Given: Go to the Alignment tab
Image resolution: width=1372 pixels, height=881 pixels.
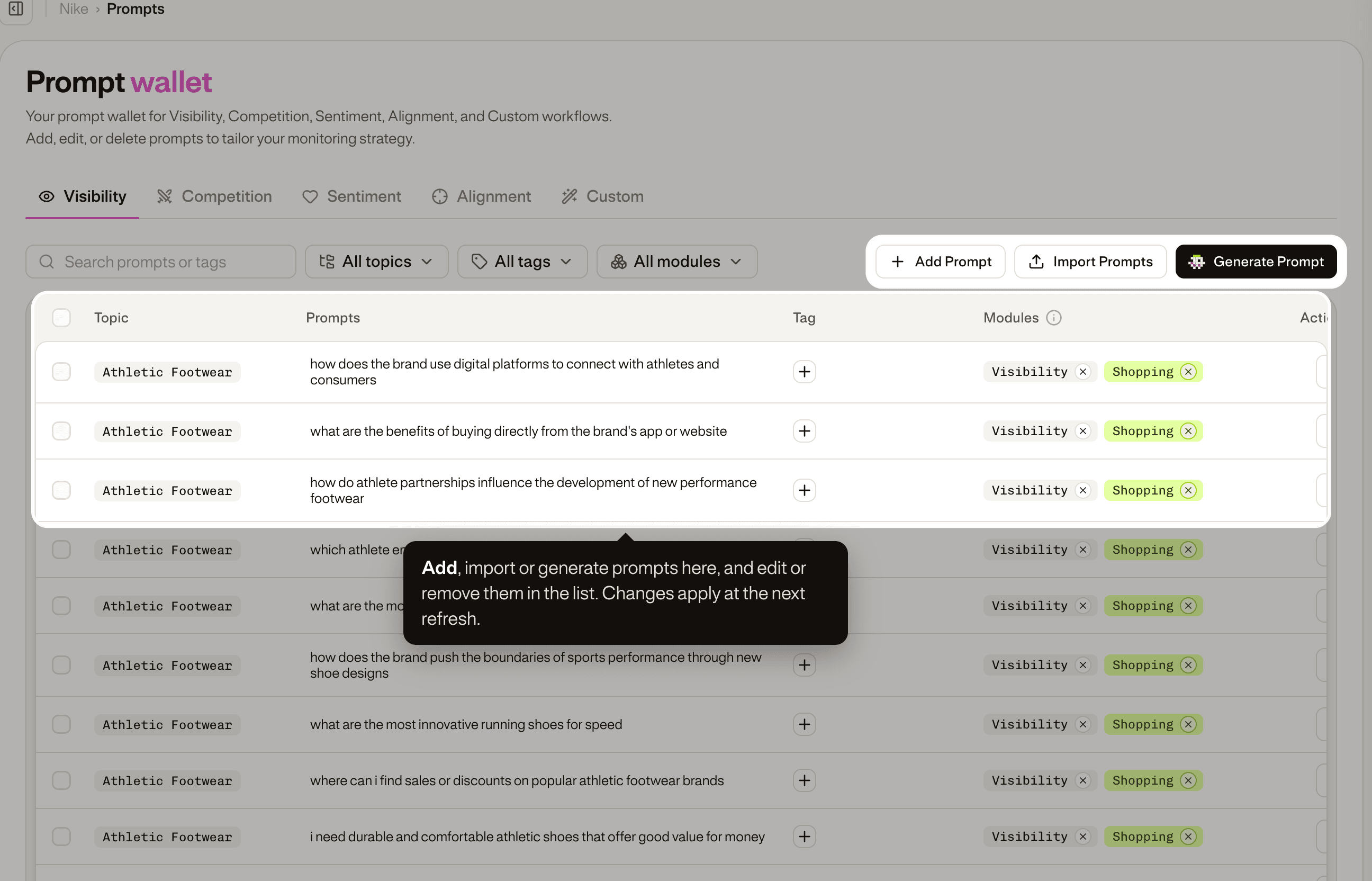Looking at the screenshot, I should coord(481,196).
